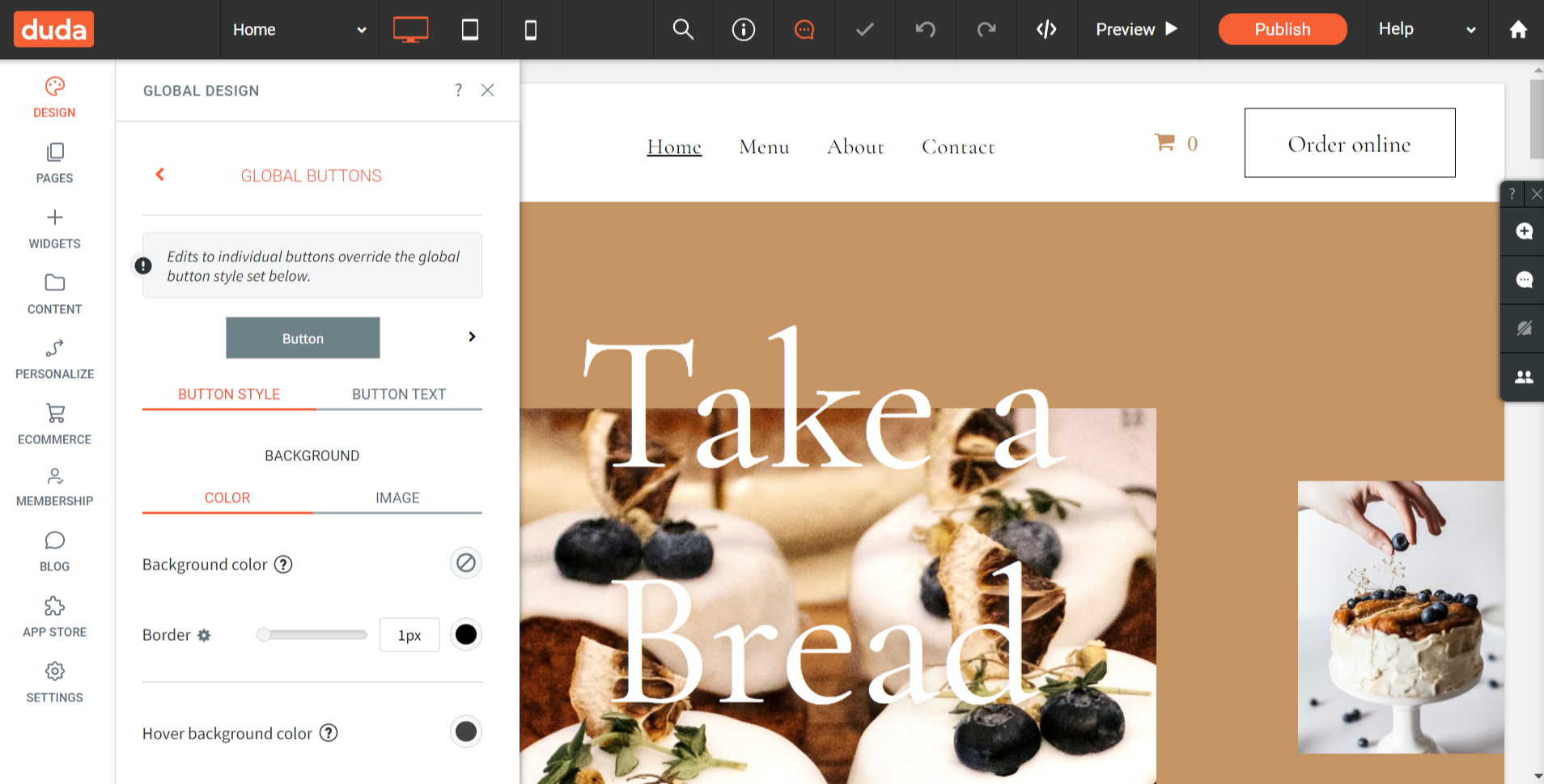Pick the border color swatch
The width and height of the screenshot is (1544, 784).
pyautogui.click(x=466, y=635)
